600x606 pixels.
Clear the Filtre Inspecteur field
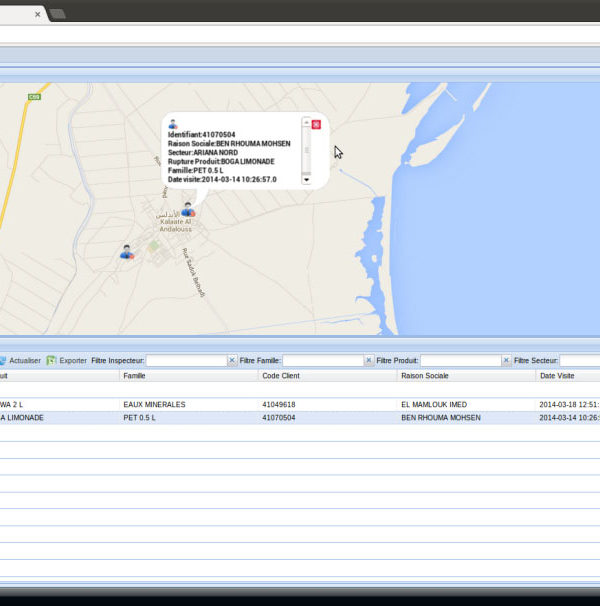coord(232,360)
